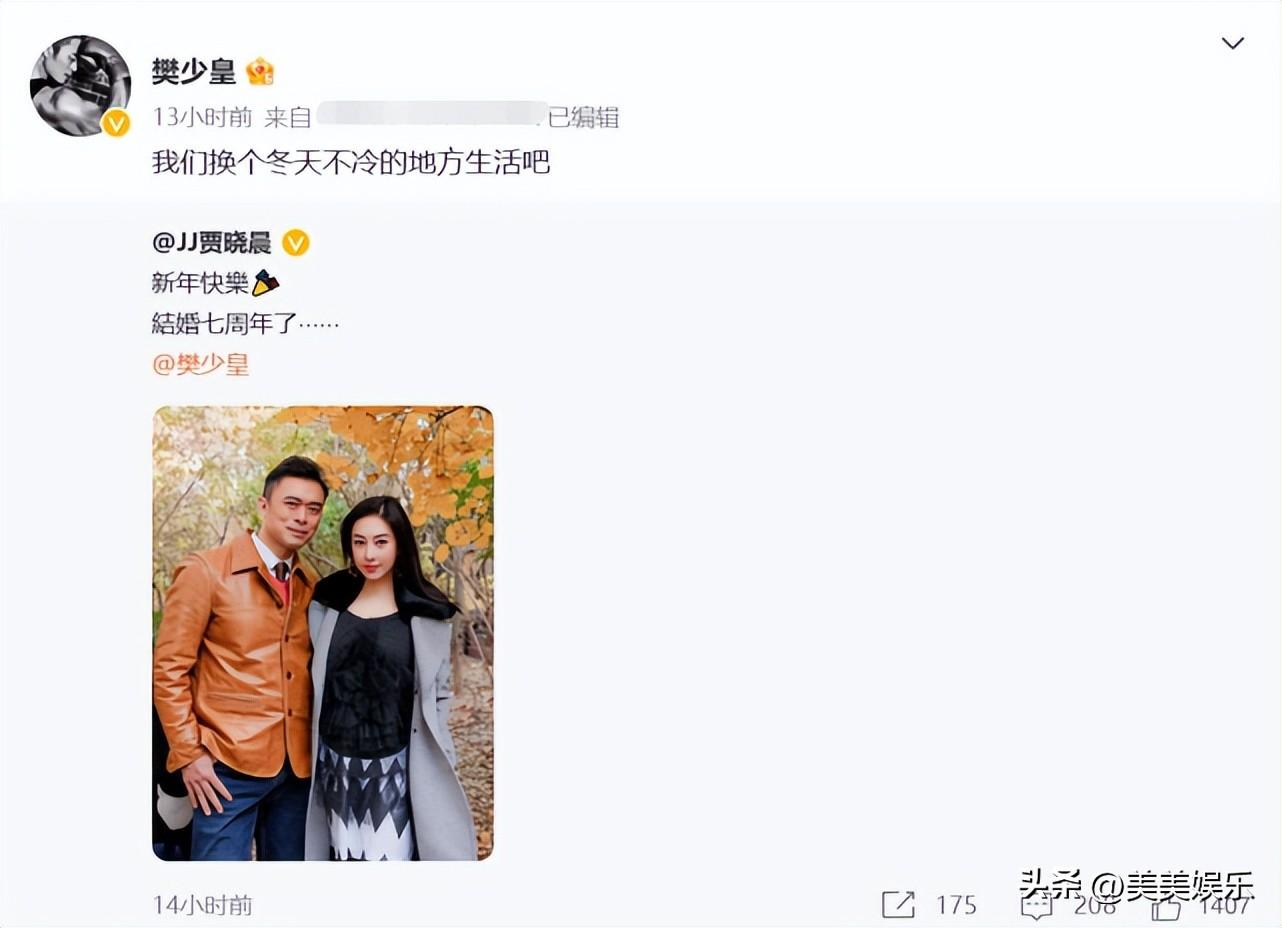Click the repost count 175
1282x928 pixels.
pyautogui.click(x=956, y=905)
